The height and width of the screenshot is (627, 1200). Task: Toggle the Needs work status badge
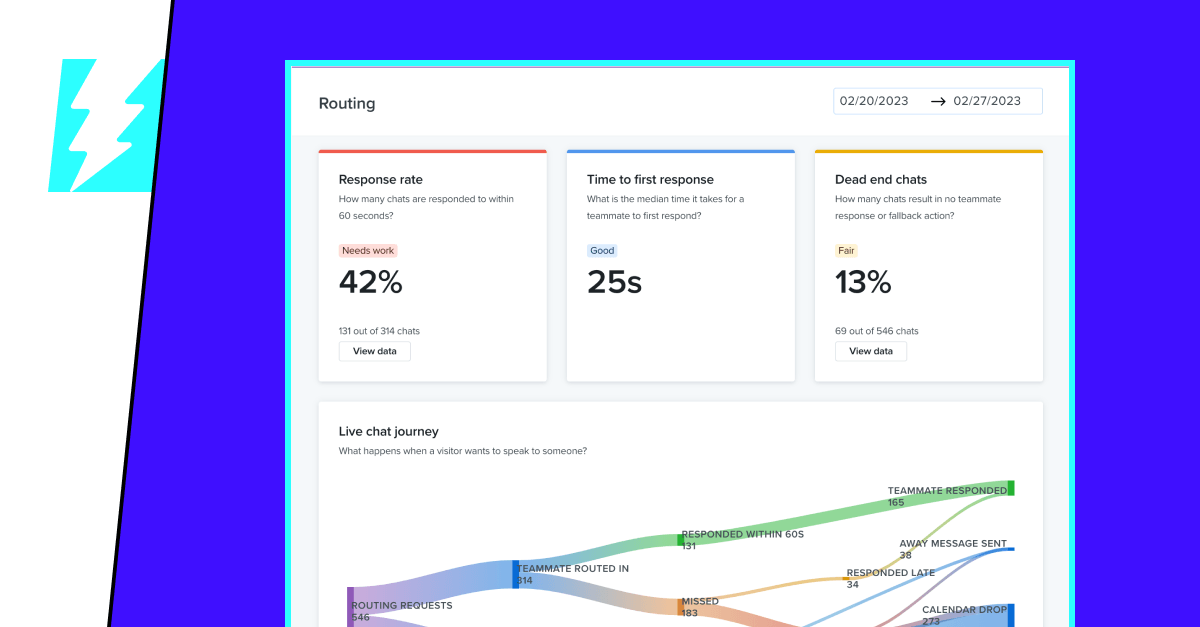click(368, 250)
